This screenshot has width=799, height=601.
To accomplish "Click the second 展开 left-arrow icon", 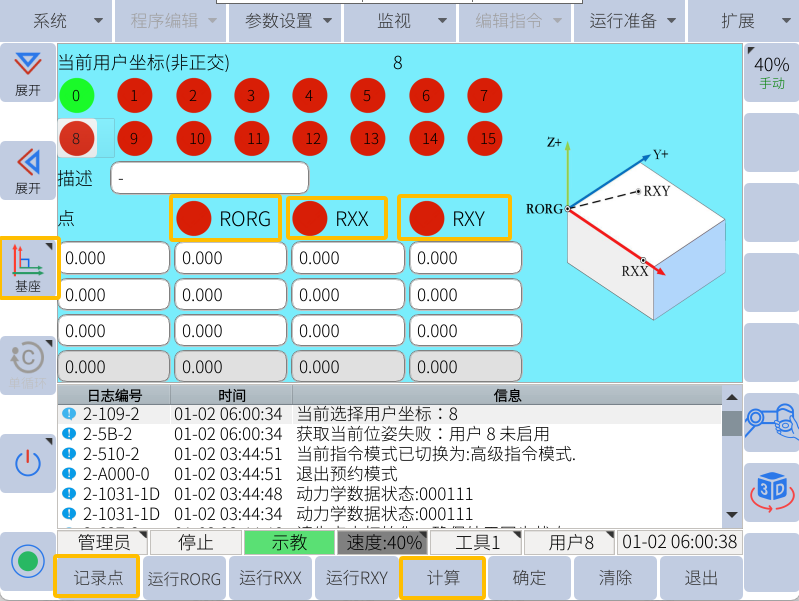I will pos(28,170).
